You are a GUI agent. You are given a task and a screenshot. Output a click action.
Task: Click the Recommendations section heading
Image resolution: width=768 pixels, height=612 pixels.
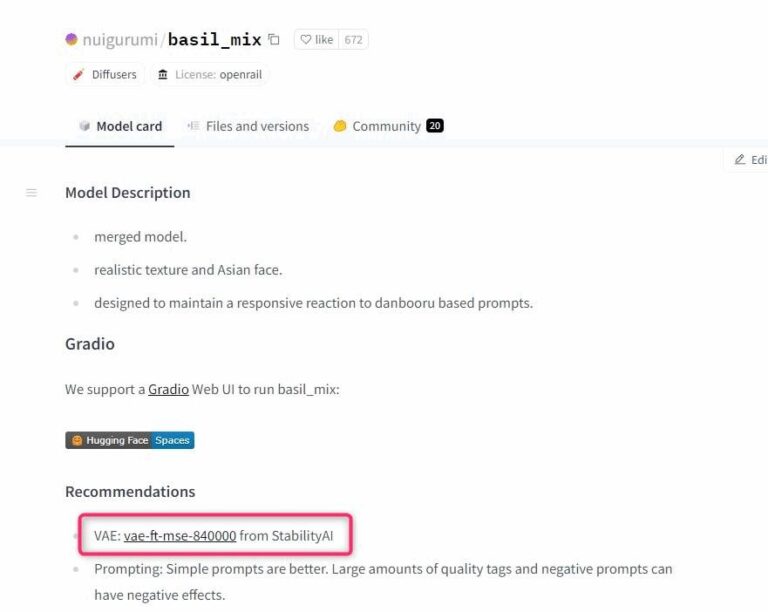point(130,491)
